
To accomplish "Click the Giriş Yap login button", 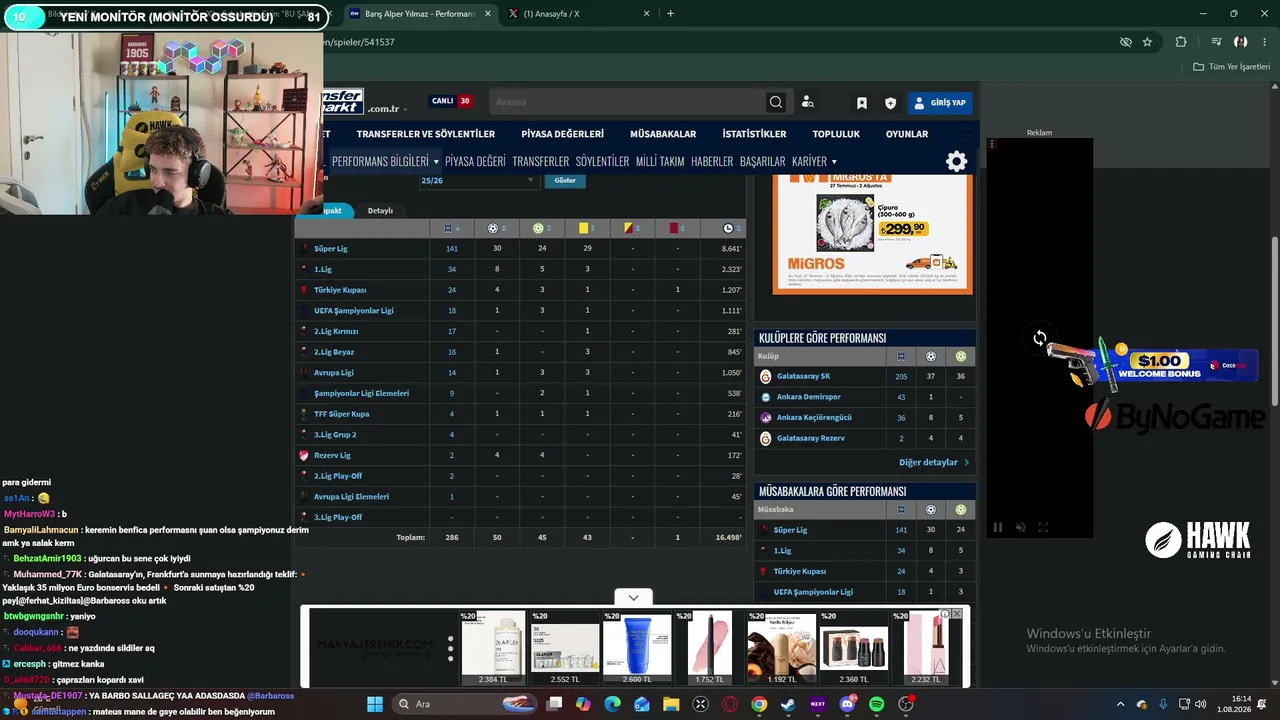I will click(x=940, y=103).
